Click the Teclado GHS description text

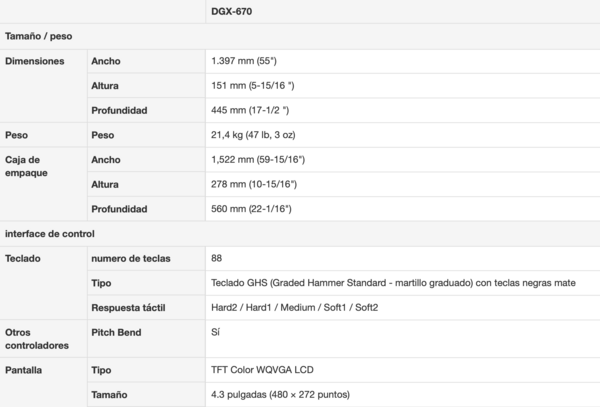point(393,283)
